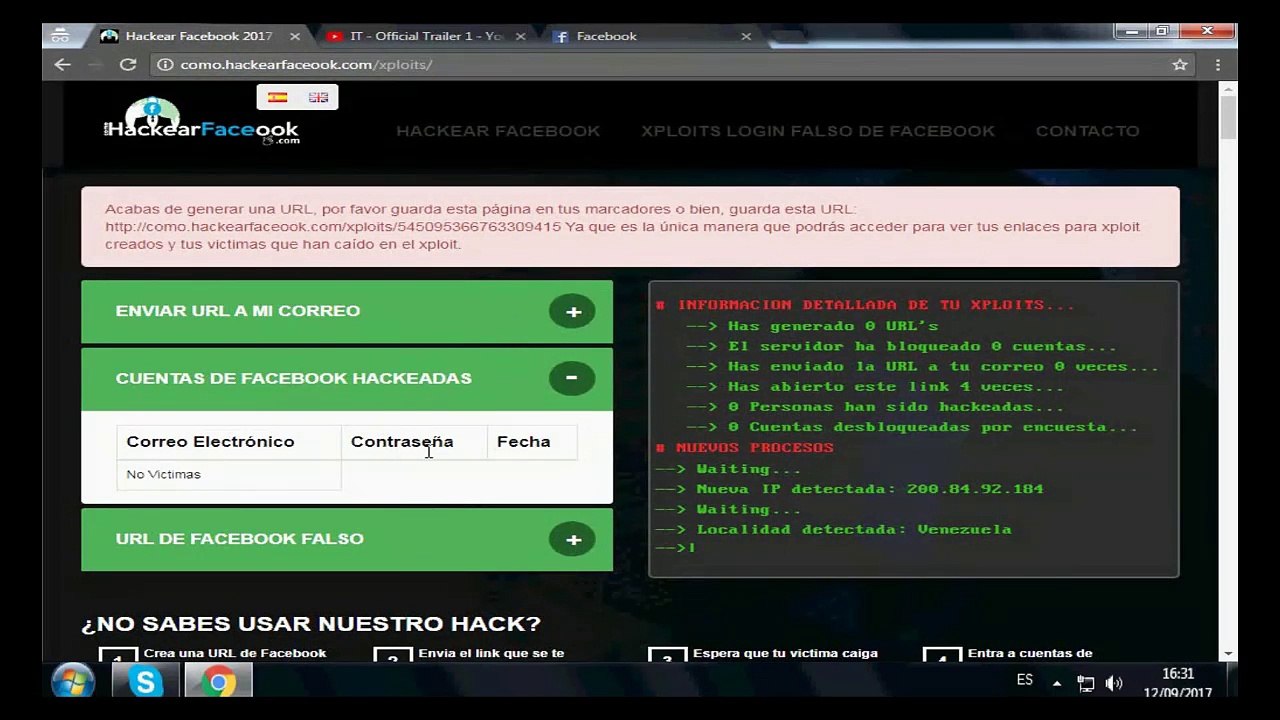
Task: Switch site language with the English flag
Action: 318,97
